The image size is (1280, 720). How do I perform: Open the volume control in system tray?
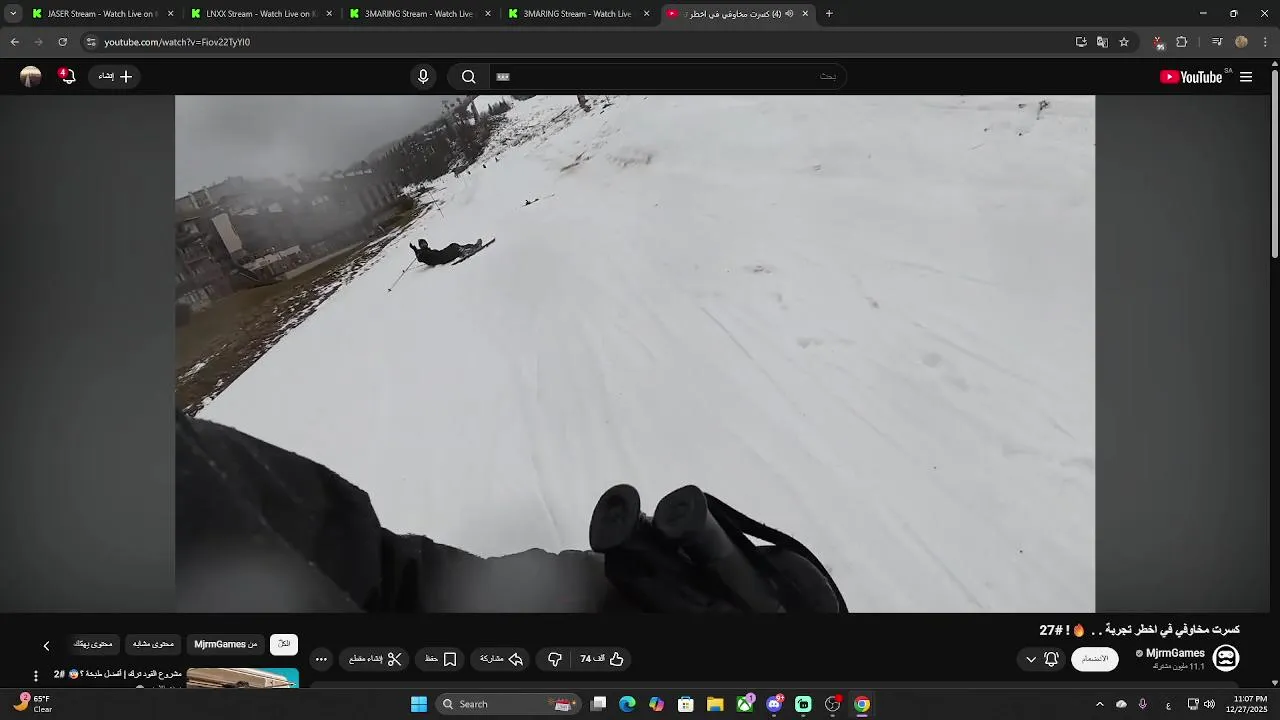(1210, 704)
